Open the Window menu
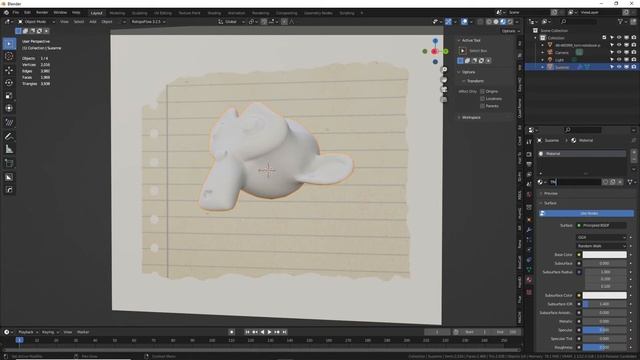 click(60, 13)
